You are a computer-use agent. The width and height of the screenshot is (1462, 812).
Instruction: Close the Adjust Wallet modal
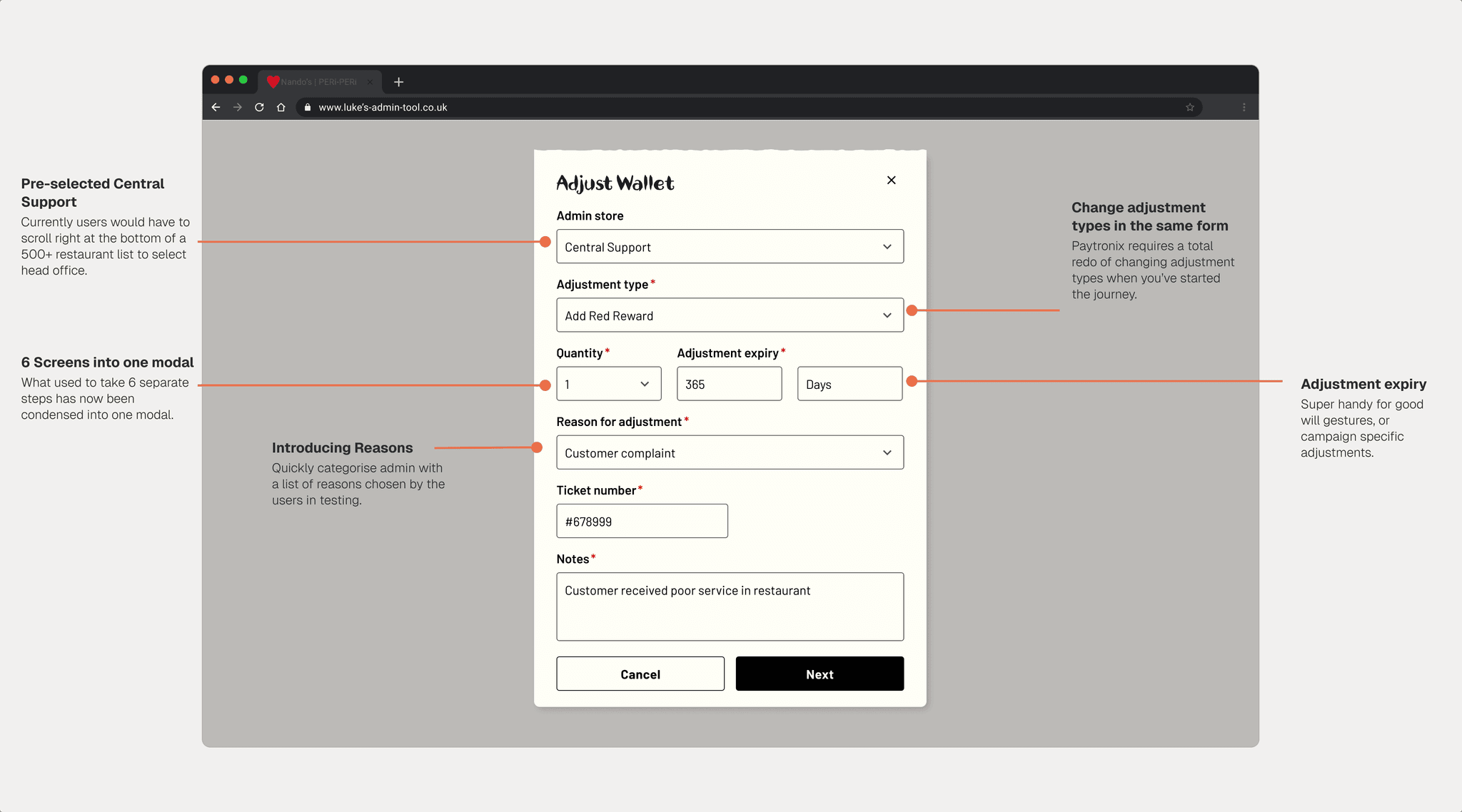pos(891,180)
